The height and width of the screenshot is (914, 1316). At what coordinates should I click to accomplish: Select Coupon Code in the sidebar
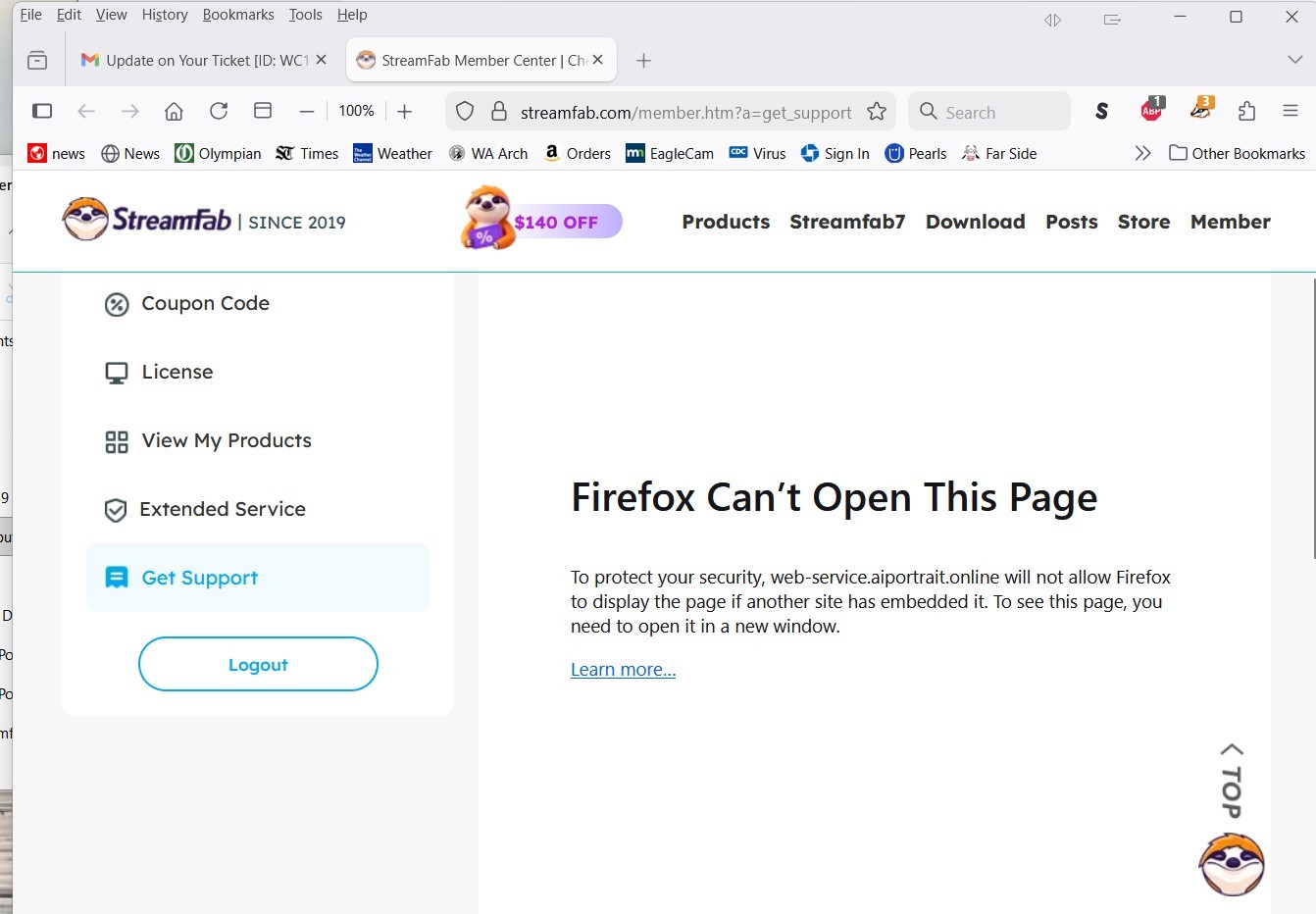coord(258,304)
